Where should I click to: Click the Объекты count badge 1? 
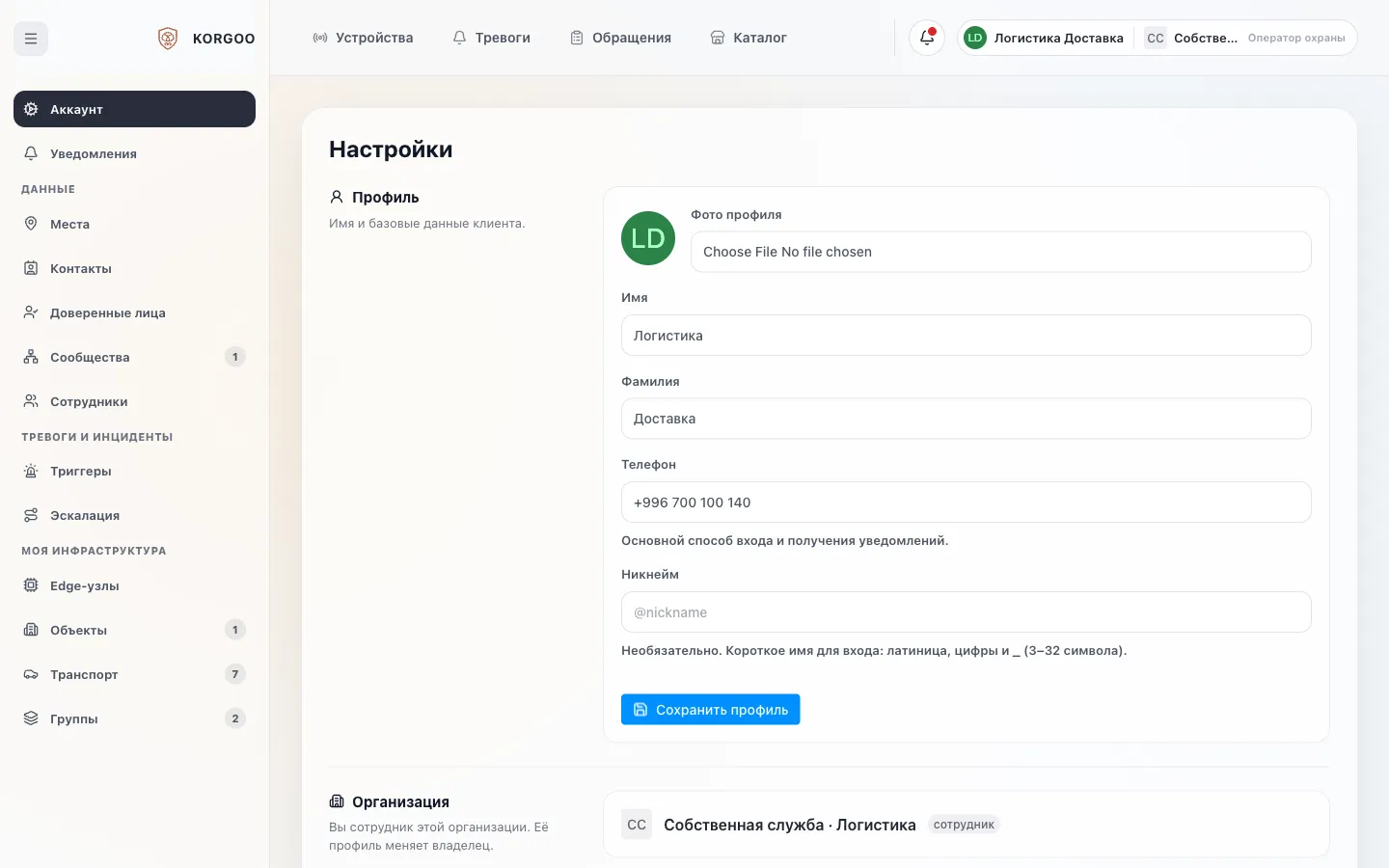click(x=235, y=630)
